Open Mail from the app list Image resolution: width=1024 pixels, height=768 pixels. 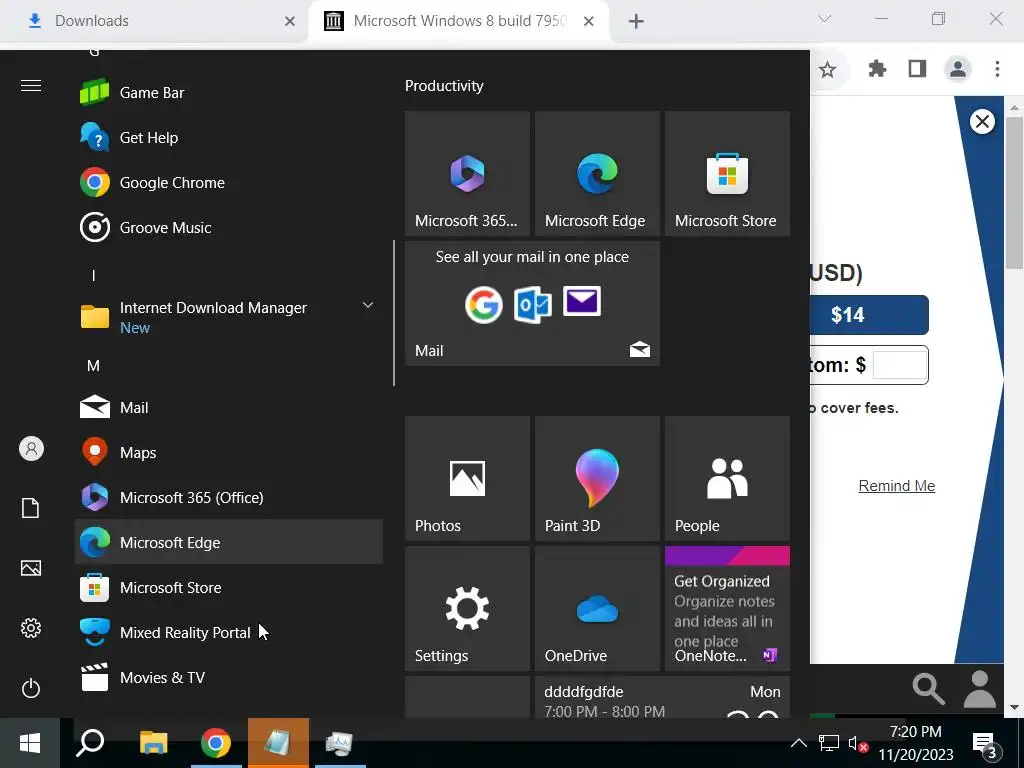coord(229,408)
